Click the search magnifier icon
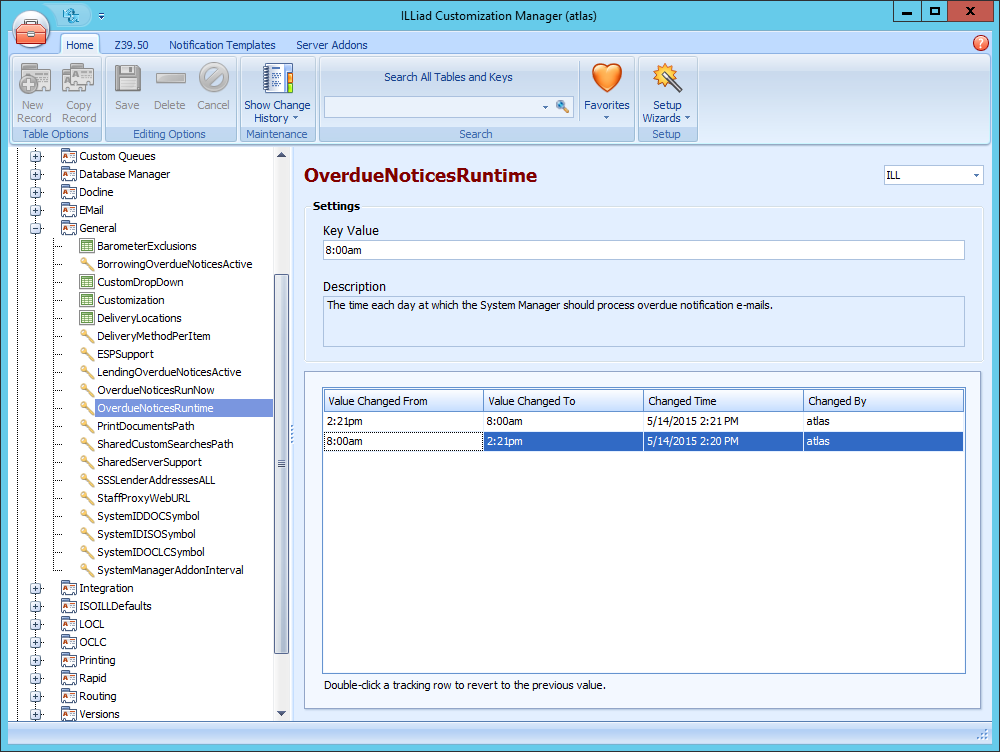The image size is (1000, 752). 562,106
